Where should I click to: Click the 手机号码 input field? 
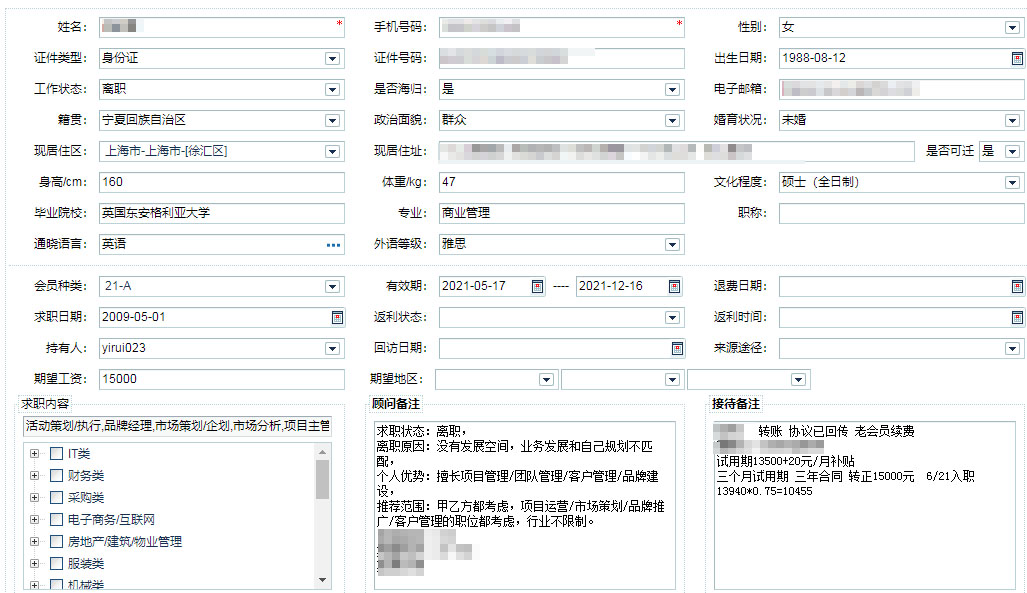pos(561,27)
